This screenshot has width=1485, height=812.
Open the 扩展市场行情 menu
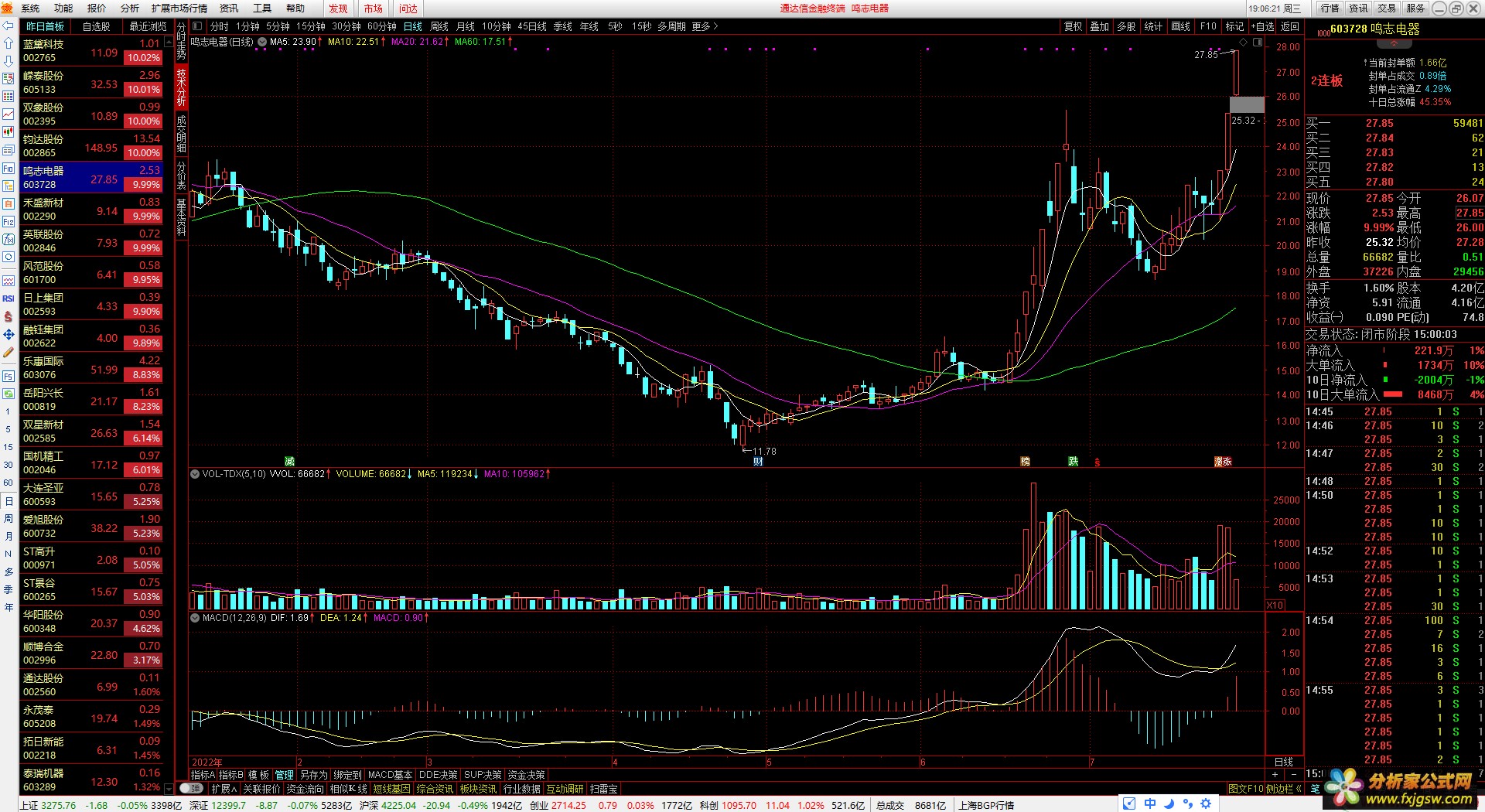coord(179,9)
